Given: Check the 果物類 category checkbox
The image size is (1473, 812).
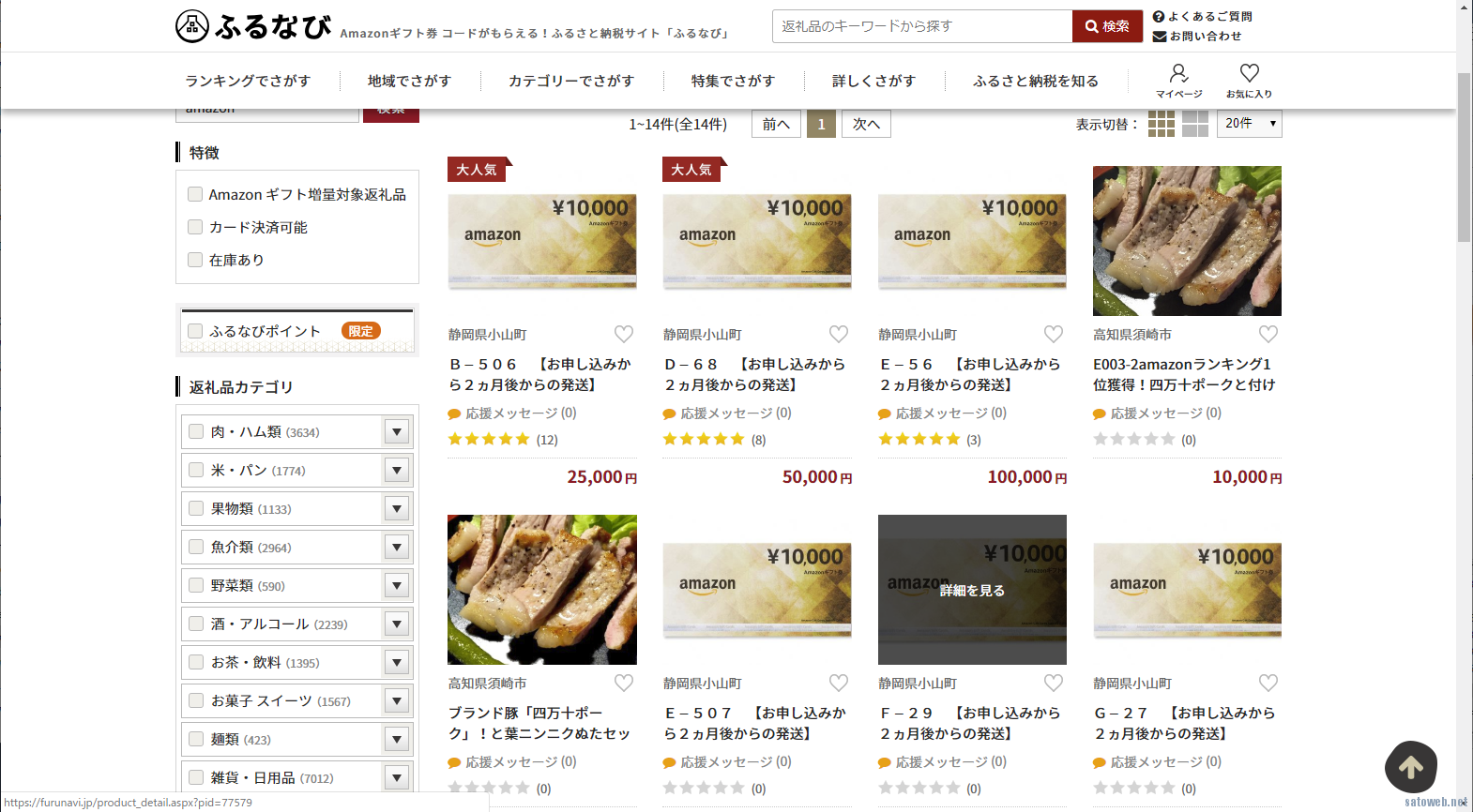Looking at the screenshot, I should (x=196, y=508).
